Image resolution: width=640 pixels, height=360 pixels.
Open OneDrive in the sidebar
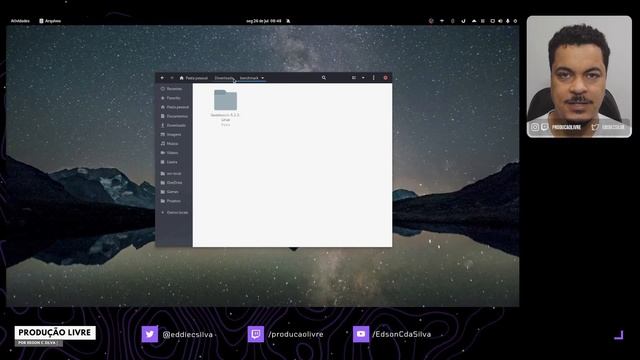pos(172,182)
